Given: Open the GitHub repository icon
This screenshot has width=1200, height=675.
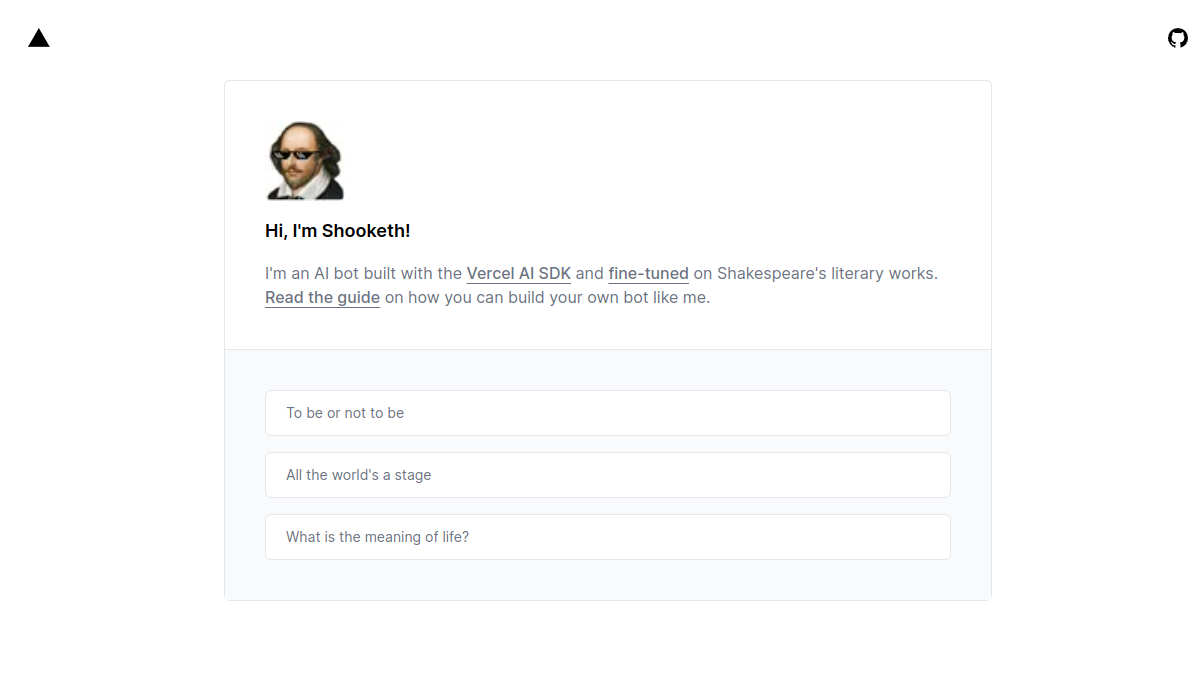Looking at the screenshot, I should coord(1178,38).
